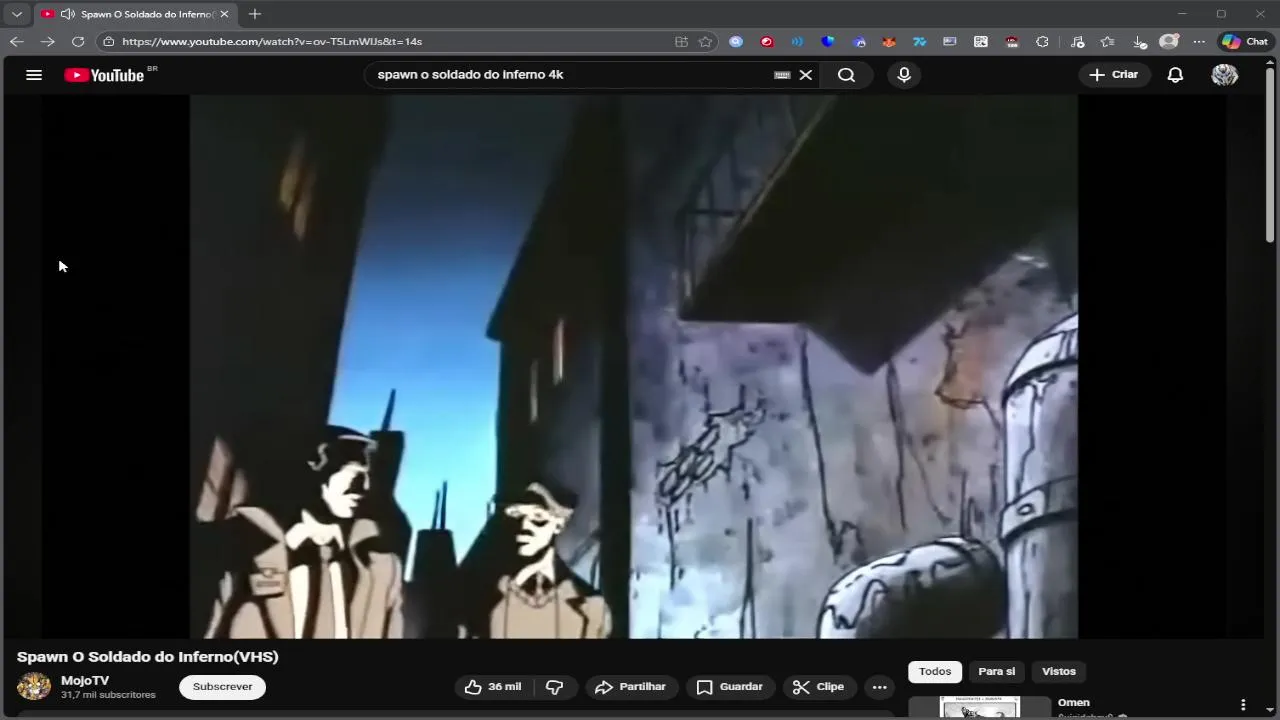Open the browser Favorites list icon
1280x720 pixels.
click(1108, 42)
